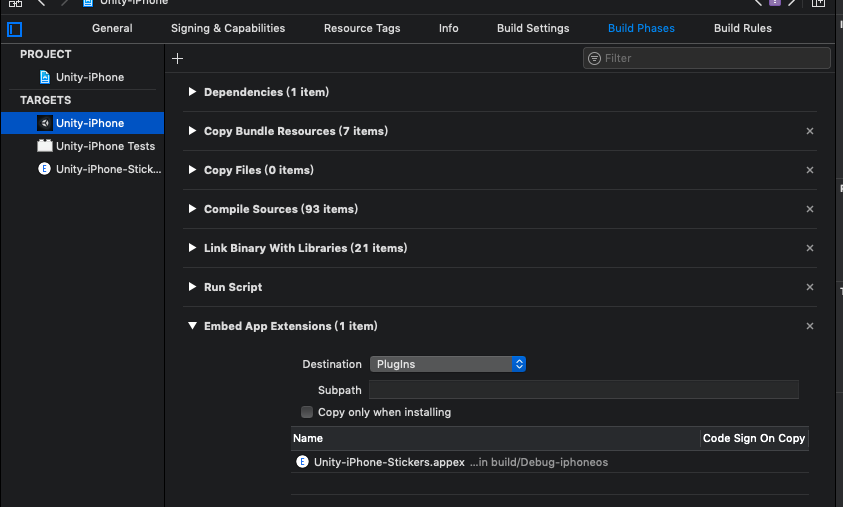The image size is (843, 507).
Task: Delete the Copy Bundle Resources phase
Action: click(810, 131)
